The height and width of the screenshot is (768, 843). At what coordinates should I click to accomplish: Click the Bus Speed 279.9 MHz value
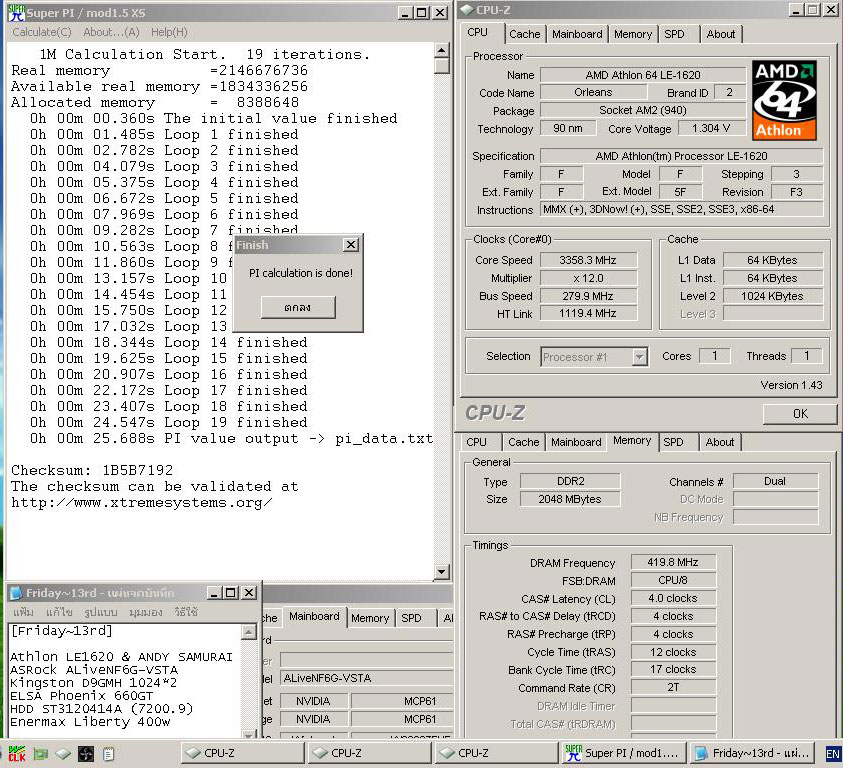(x=588, y=296)
